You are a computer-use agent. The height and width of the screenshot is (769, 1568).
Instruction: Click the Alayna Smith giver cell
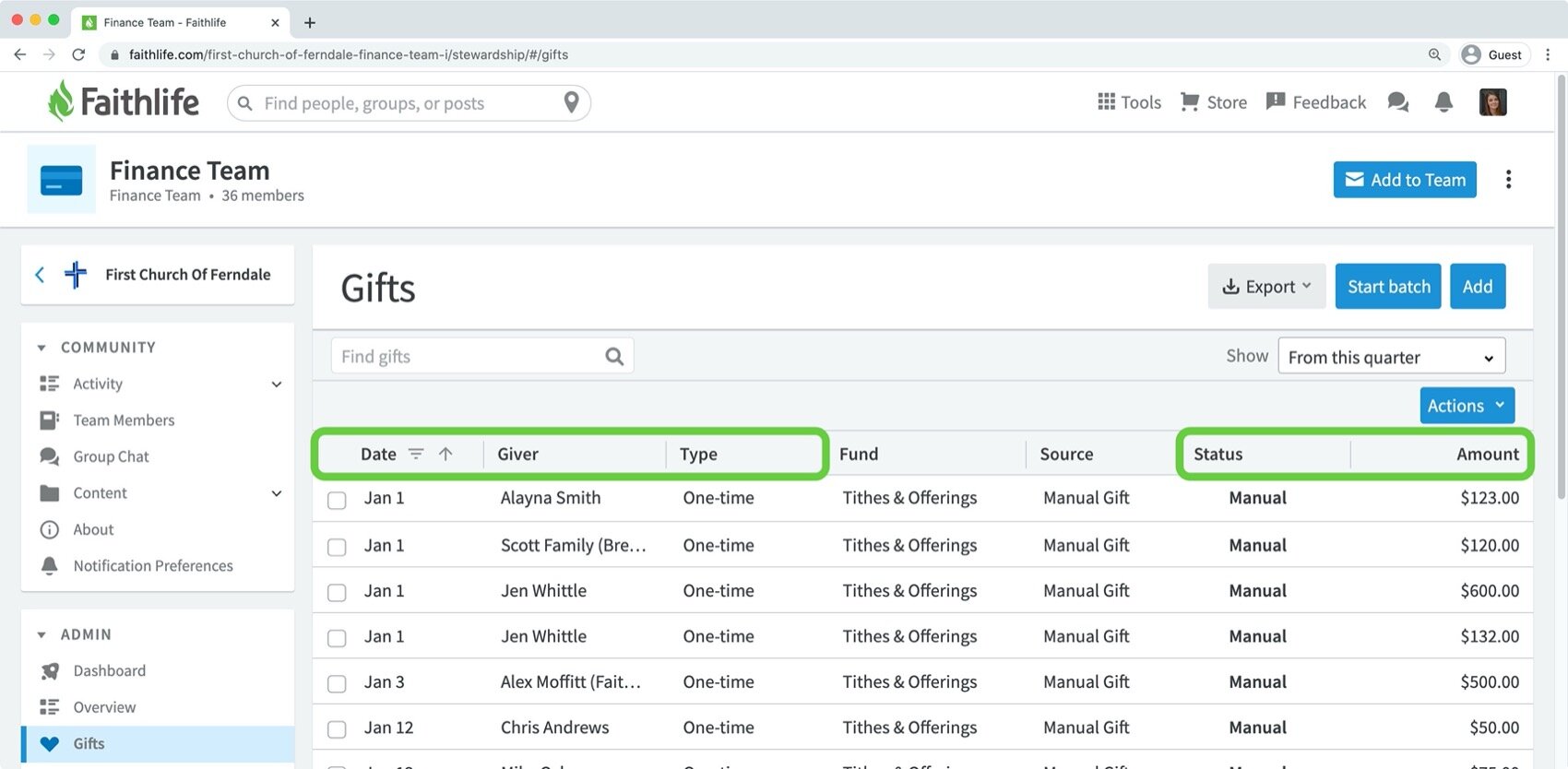tap(551, 498)
